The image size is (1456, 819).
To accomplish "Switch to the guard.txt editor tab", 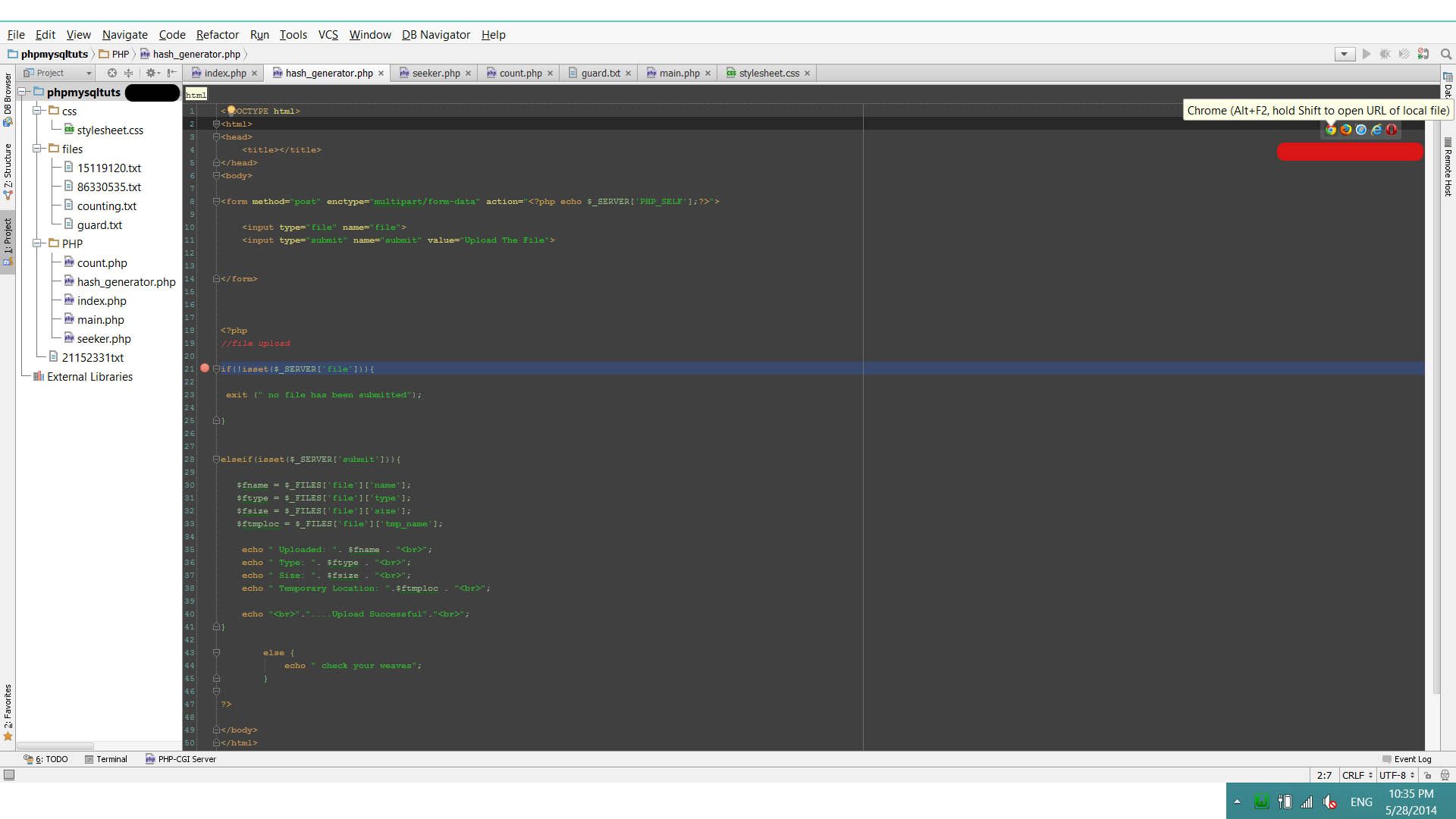I will coord(600,74).
